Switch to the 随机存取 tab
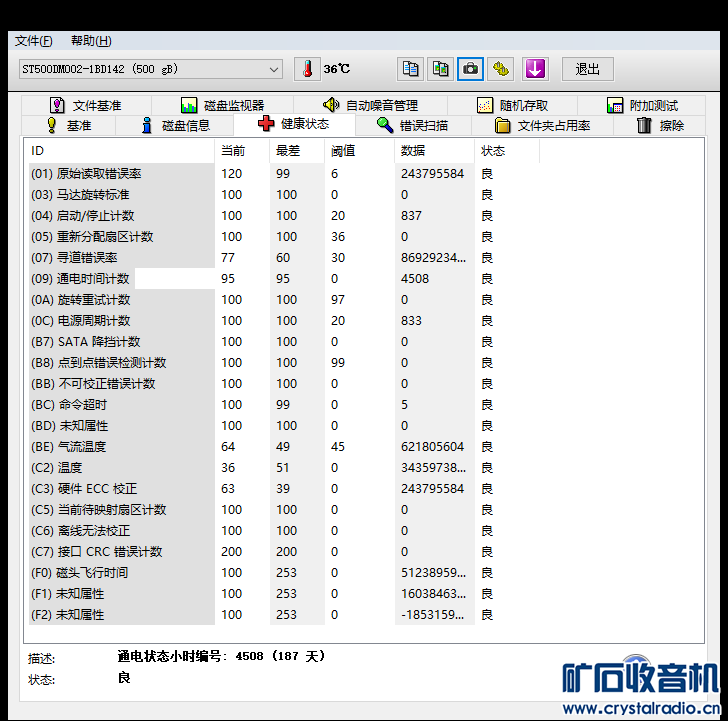 (x=513, y=105)
